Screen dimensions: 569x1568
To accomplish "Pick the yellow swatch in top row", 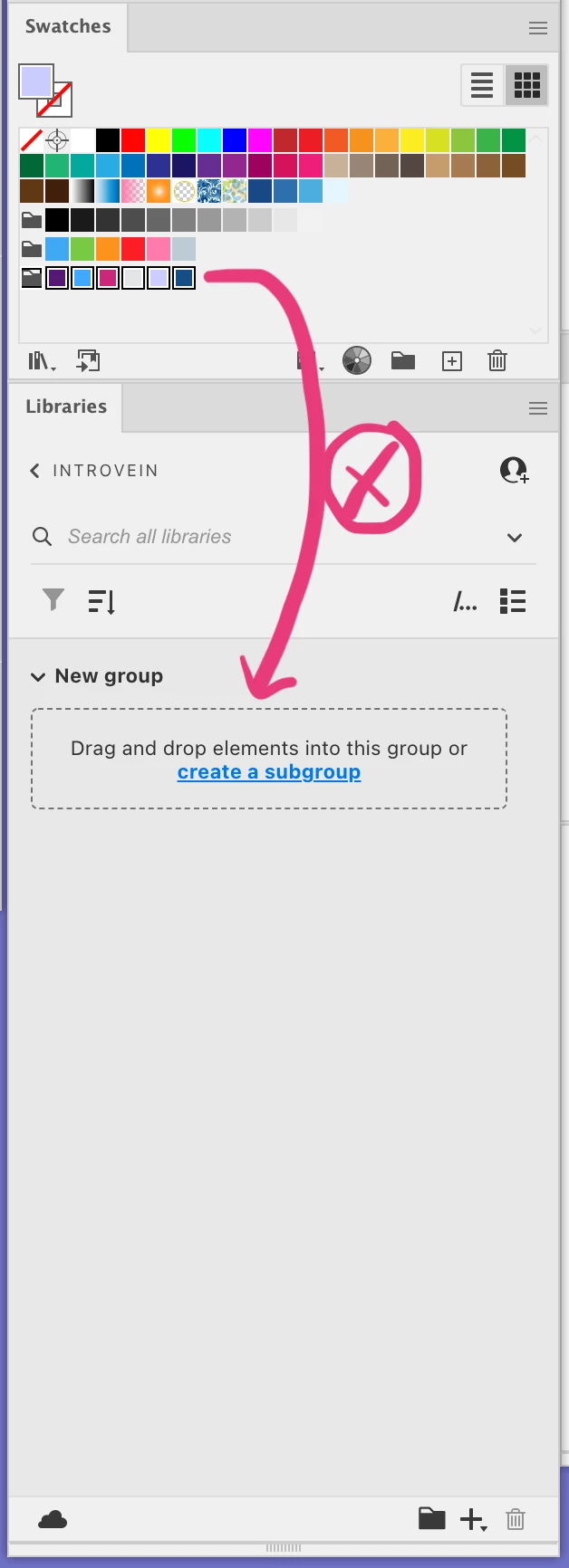I will coord(159,140).
